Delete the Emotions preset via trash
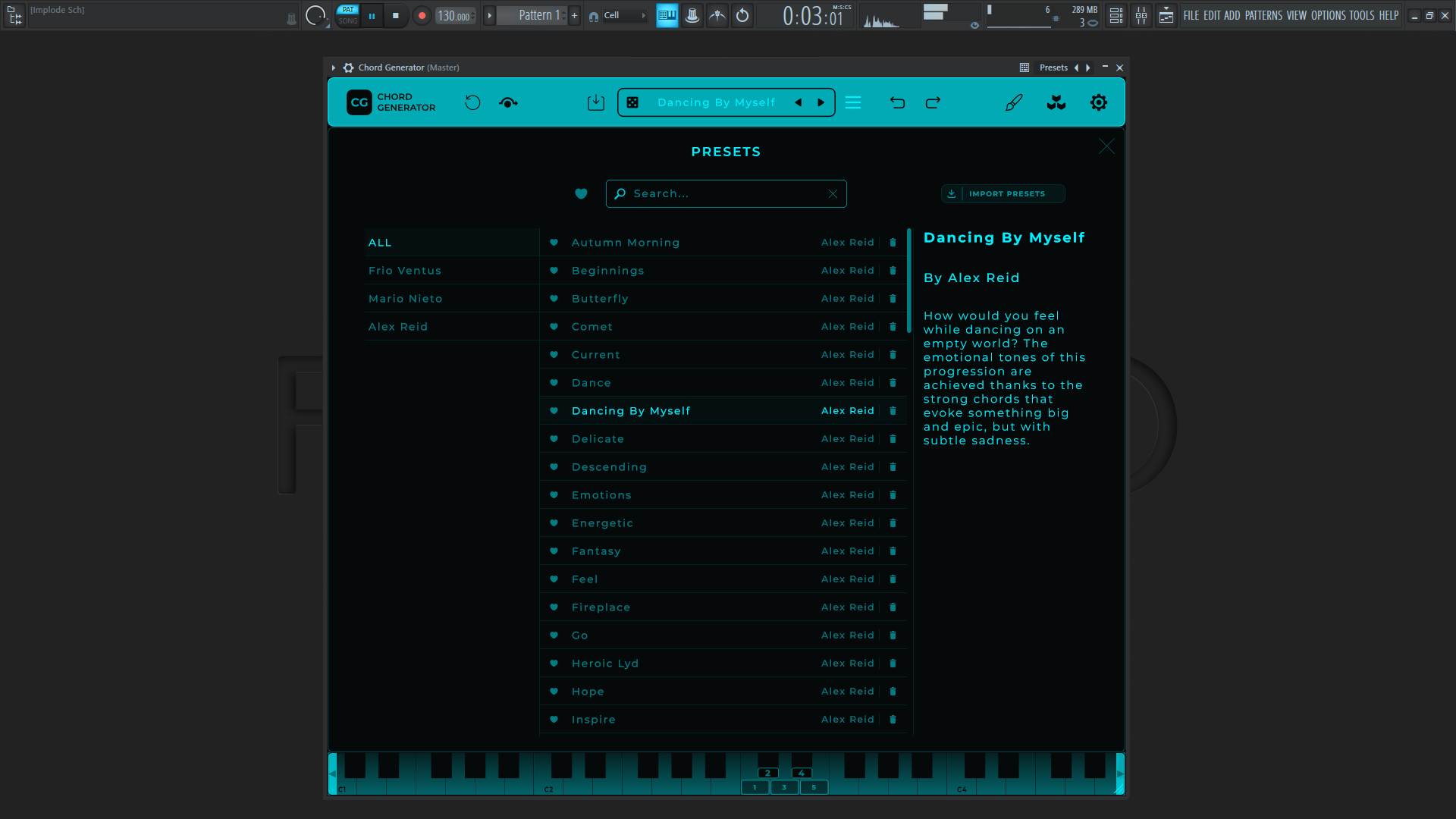This screenshot has width=1456, height=819. (x=893, y=495)
